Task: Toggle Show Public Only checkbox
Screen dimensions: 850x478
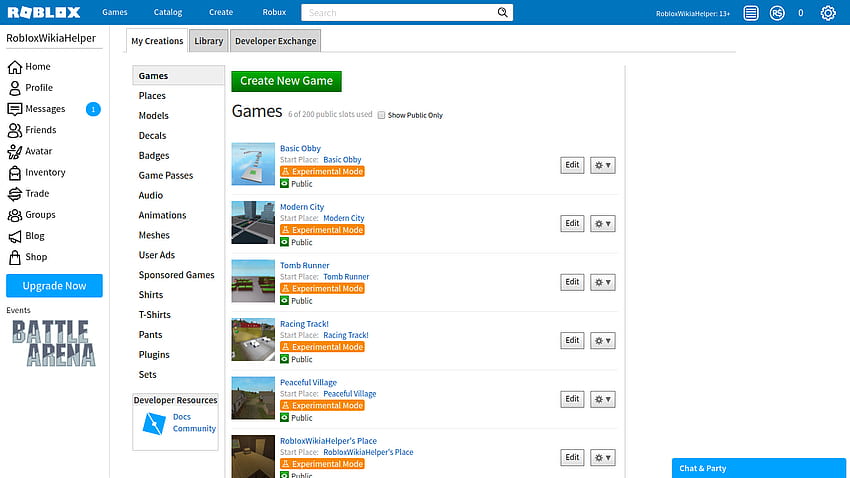Action: pos(381,115)
